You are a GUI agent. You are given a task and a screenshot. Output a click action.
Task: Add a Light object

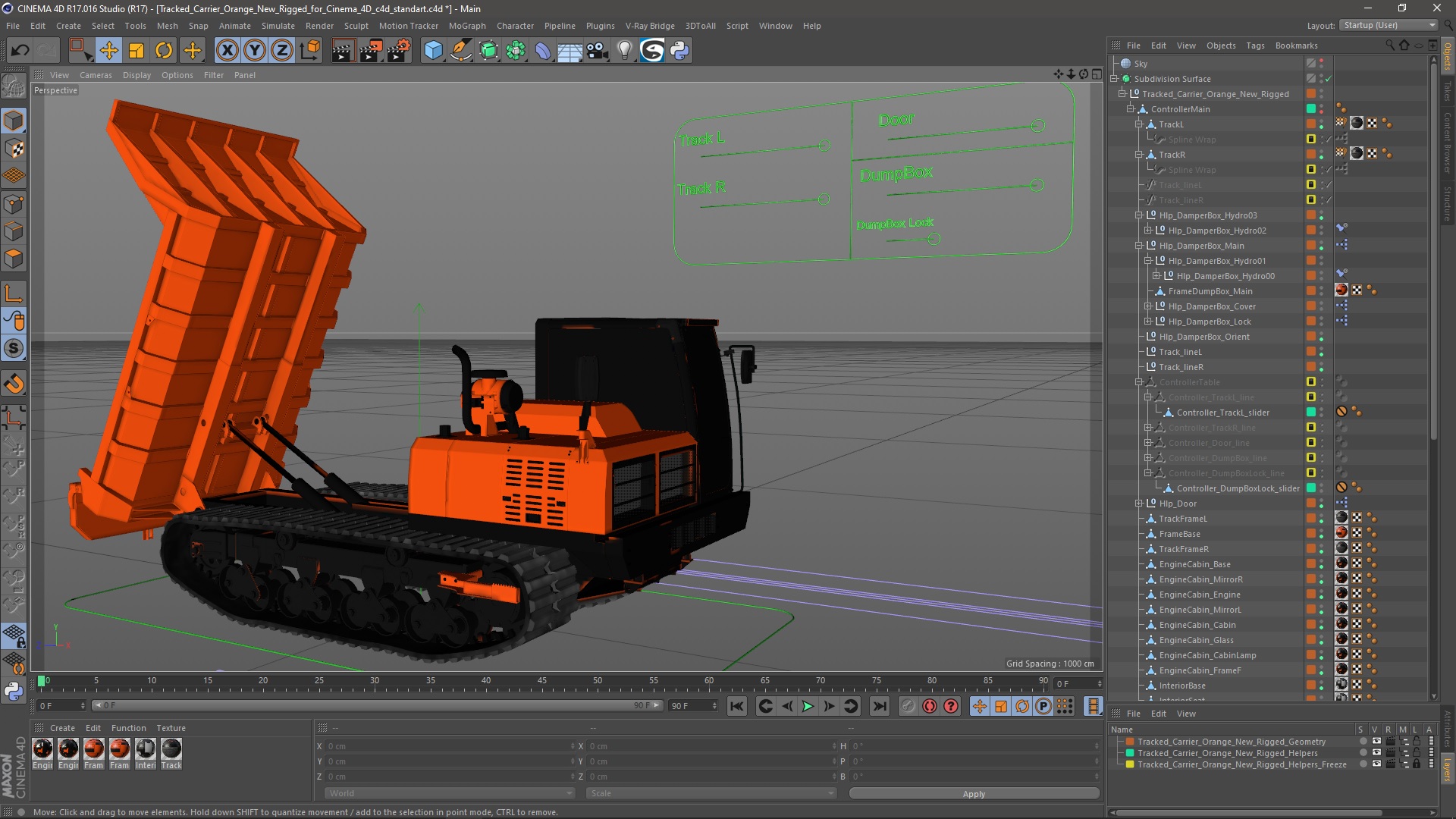(624, 51)
